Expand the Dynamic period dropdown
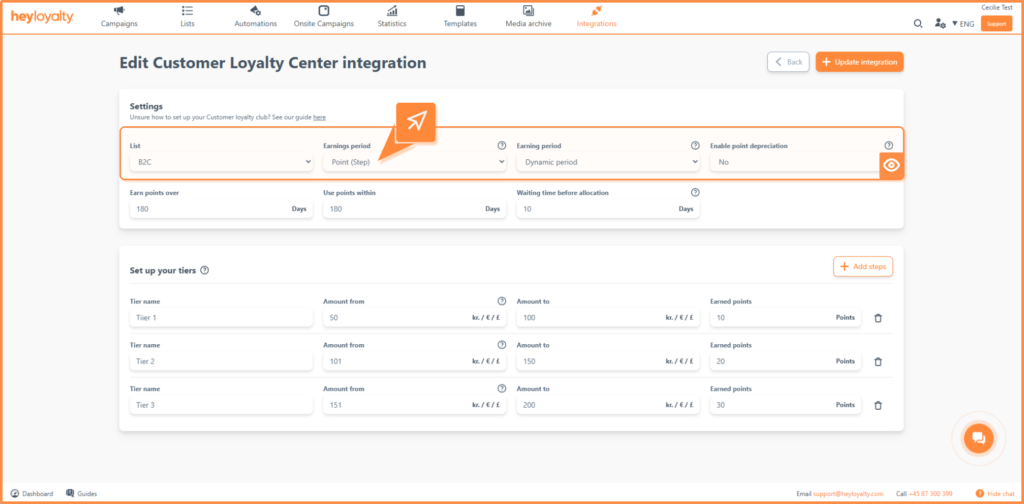Viewport: 1024px width, 504px height. [608, 162]
